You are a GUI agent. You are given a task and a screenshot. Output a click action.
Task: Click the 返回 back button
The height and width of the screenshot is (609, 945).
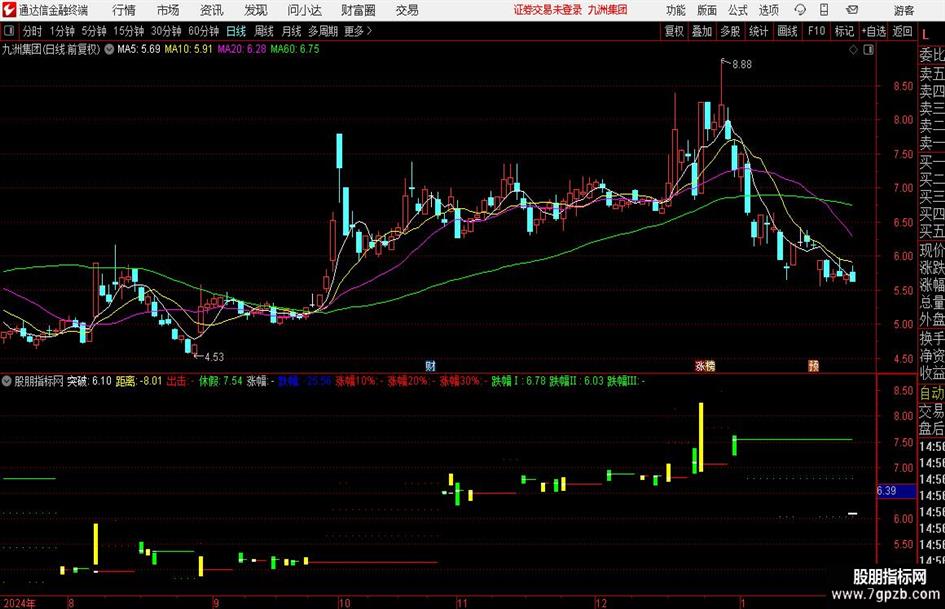pos(902,31)
